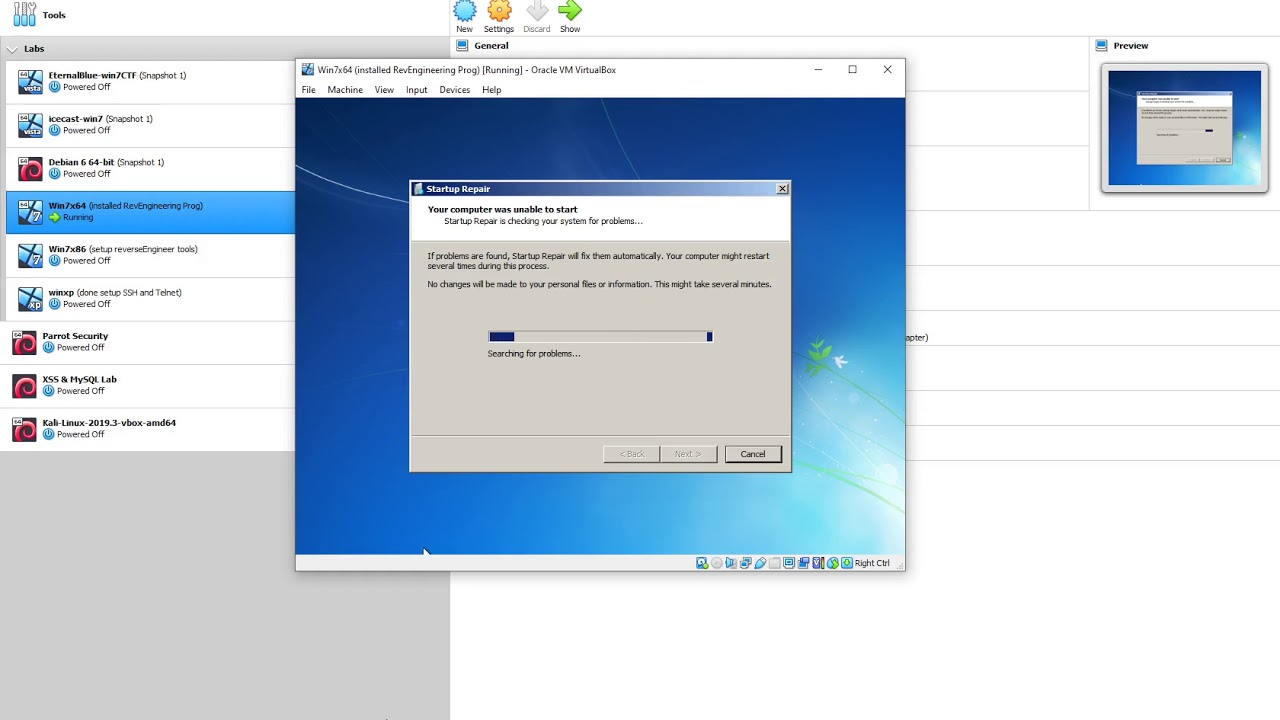Click network adapters status icon

coord(745,563)
